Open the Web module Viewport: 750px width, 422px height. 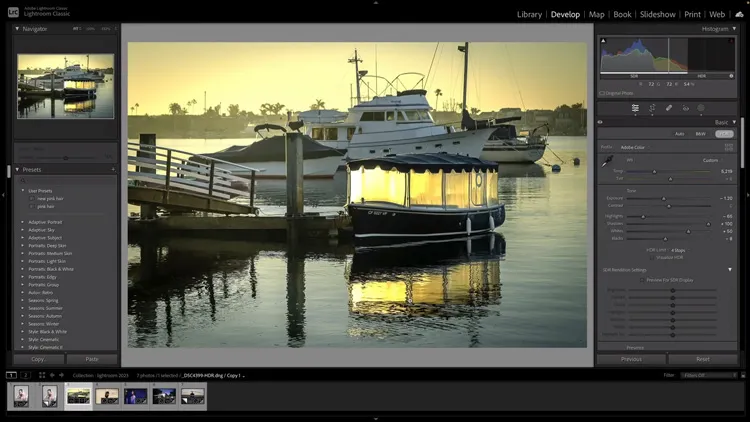(717, 14)
